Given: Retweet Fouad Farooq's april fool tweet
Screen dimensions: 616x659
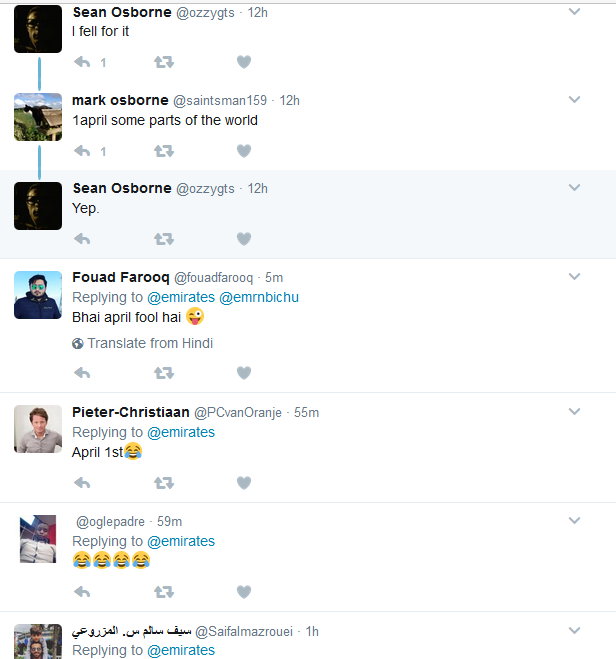Looking at the screenshot, I should [163, 373].
